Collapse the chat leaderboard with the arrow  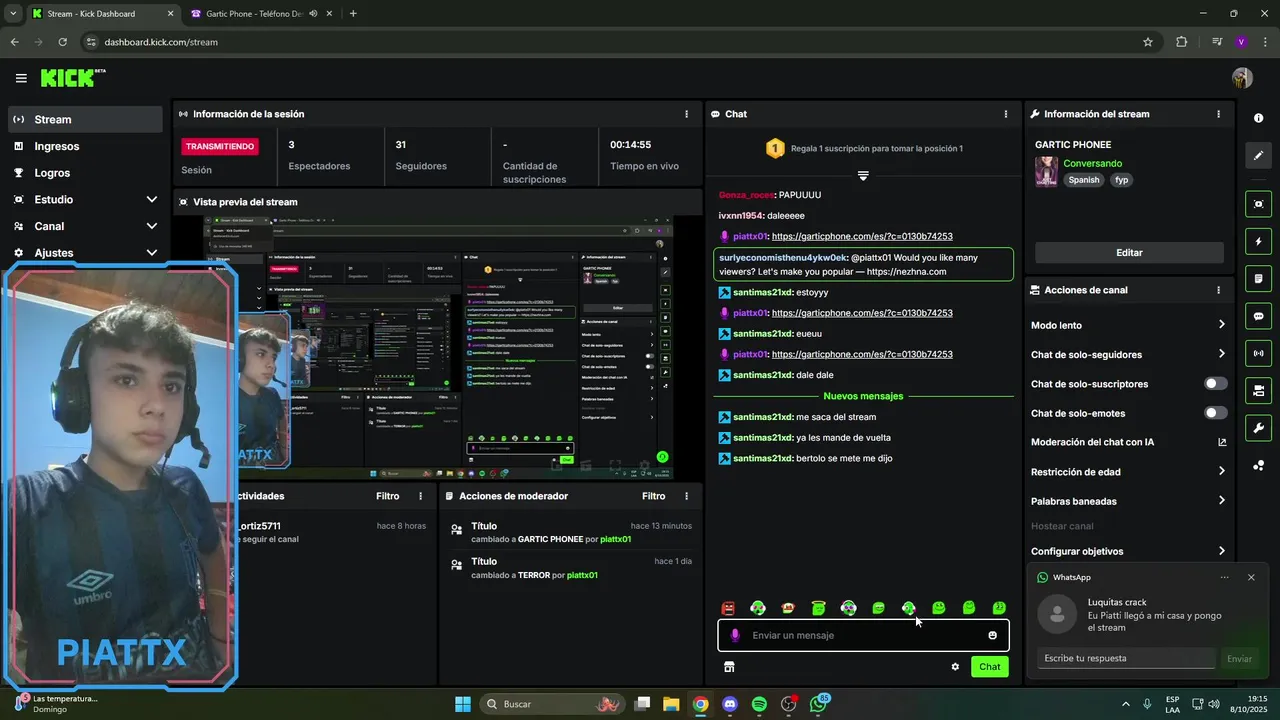point(863,176)
